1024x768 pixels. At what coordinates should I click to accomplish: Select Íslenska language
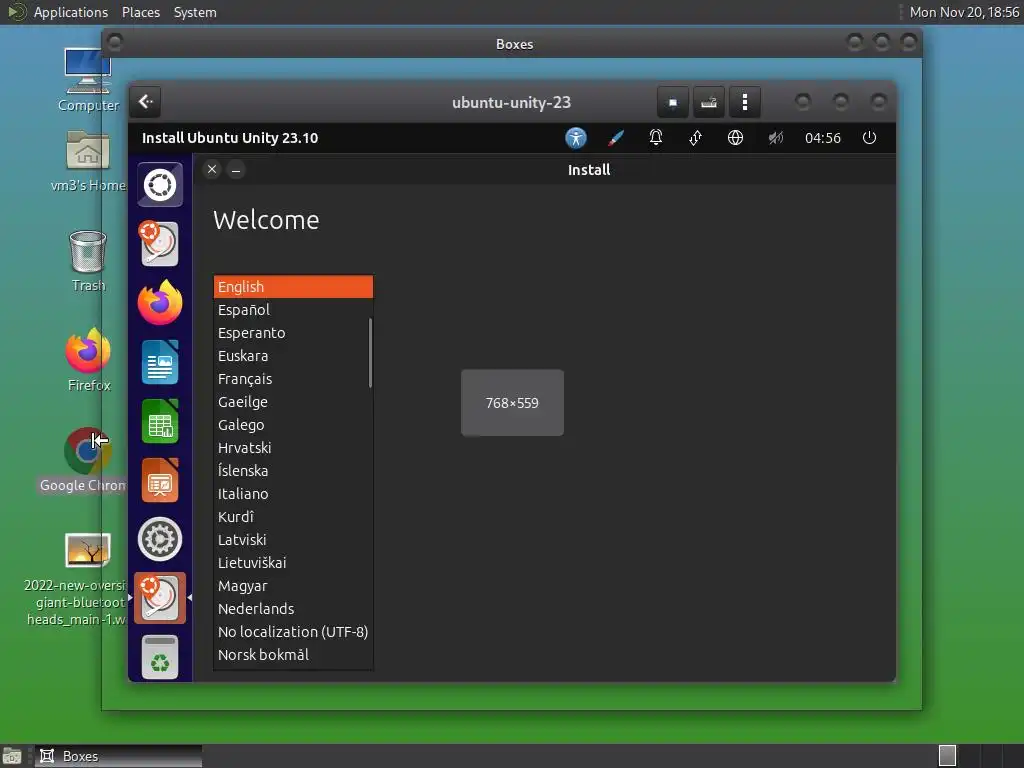coord(293,471)
